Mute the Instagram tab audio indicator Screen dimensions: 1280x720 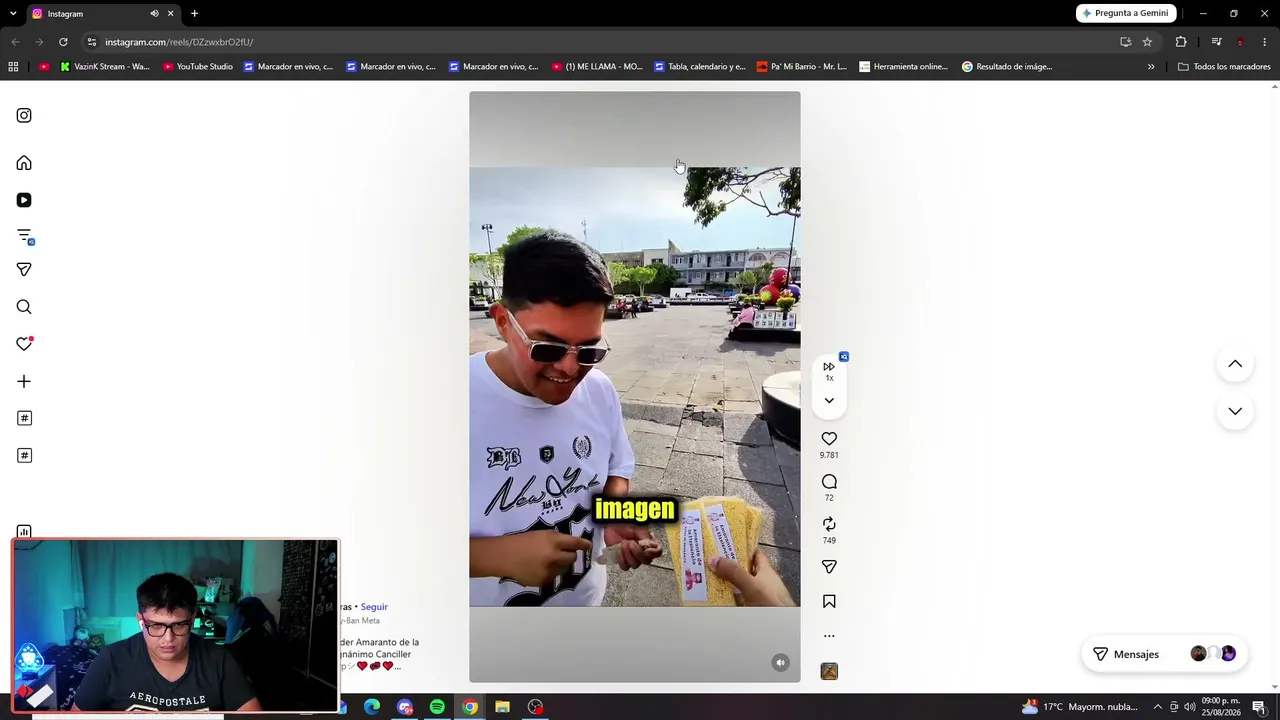[x=154, y=14]
